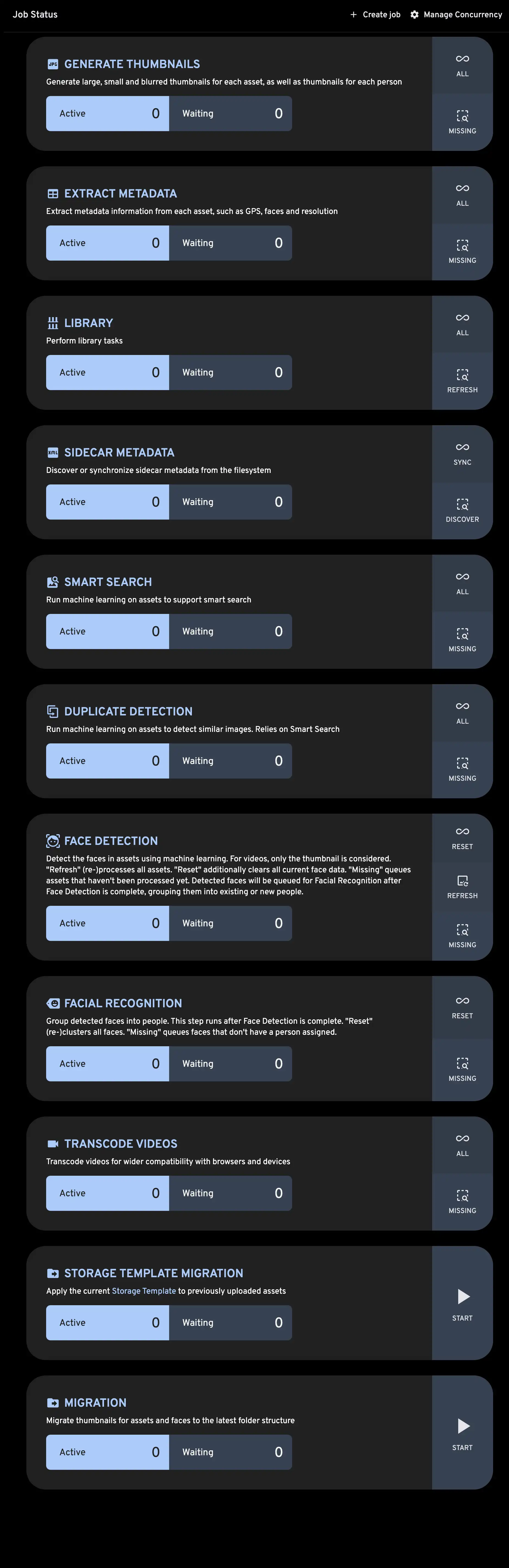Image resolution: width=509 pixels, height=1568 pixels.
Task: Open the Storage Template link
Action: click(144, 1291)
